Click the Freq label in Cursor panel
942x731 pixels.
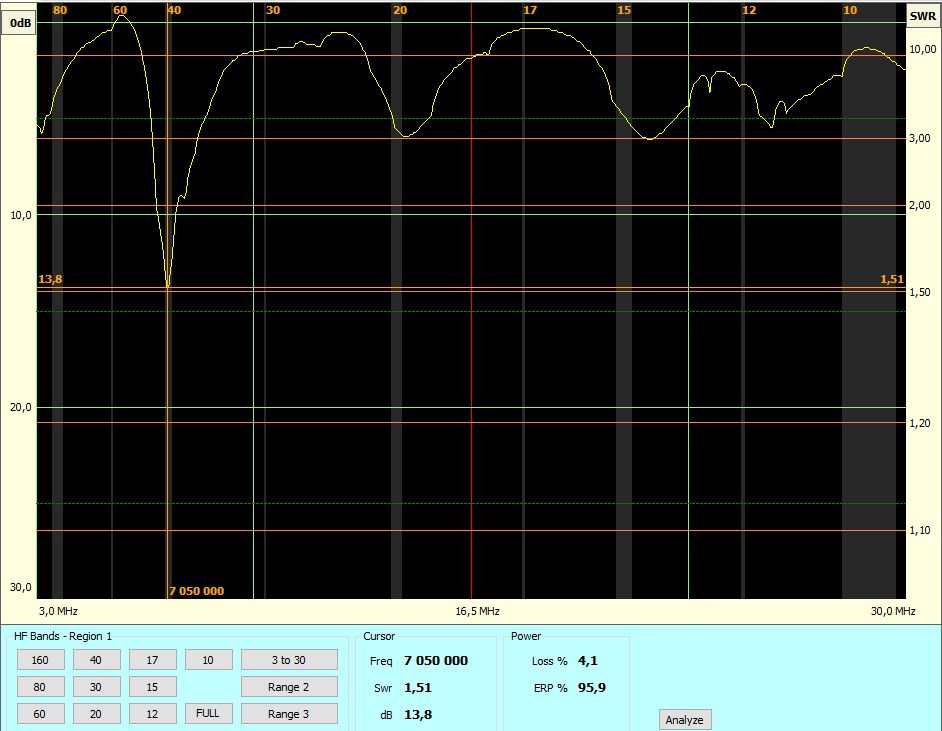pyautogui.click(x=381, y=661)
